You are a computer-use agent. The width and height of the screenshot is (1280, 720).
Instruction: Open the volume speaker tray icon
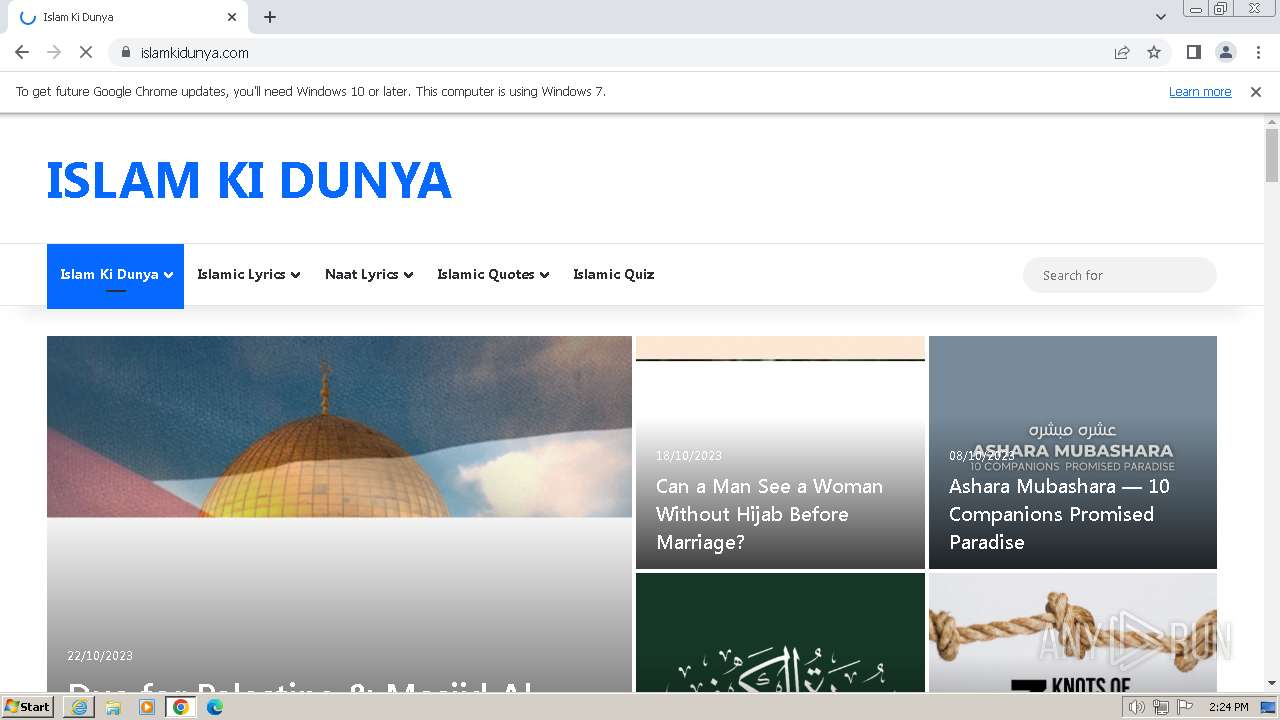click(x=1137, y=707)
